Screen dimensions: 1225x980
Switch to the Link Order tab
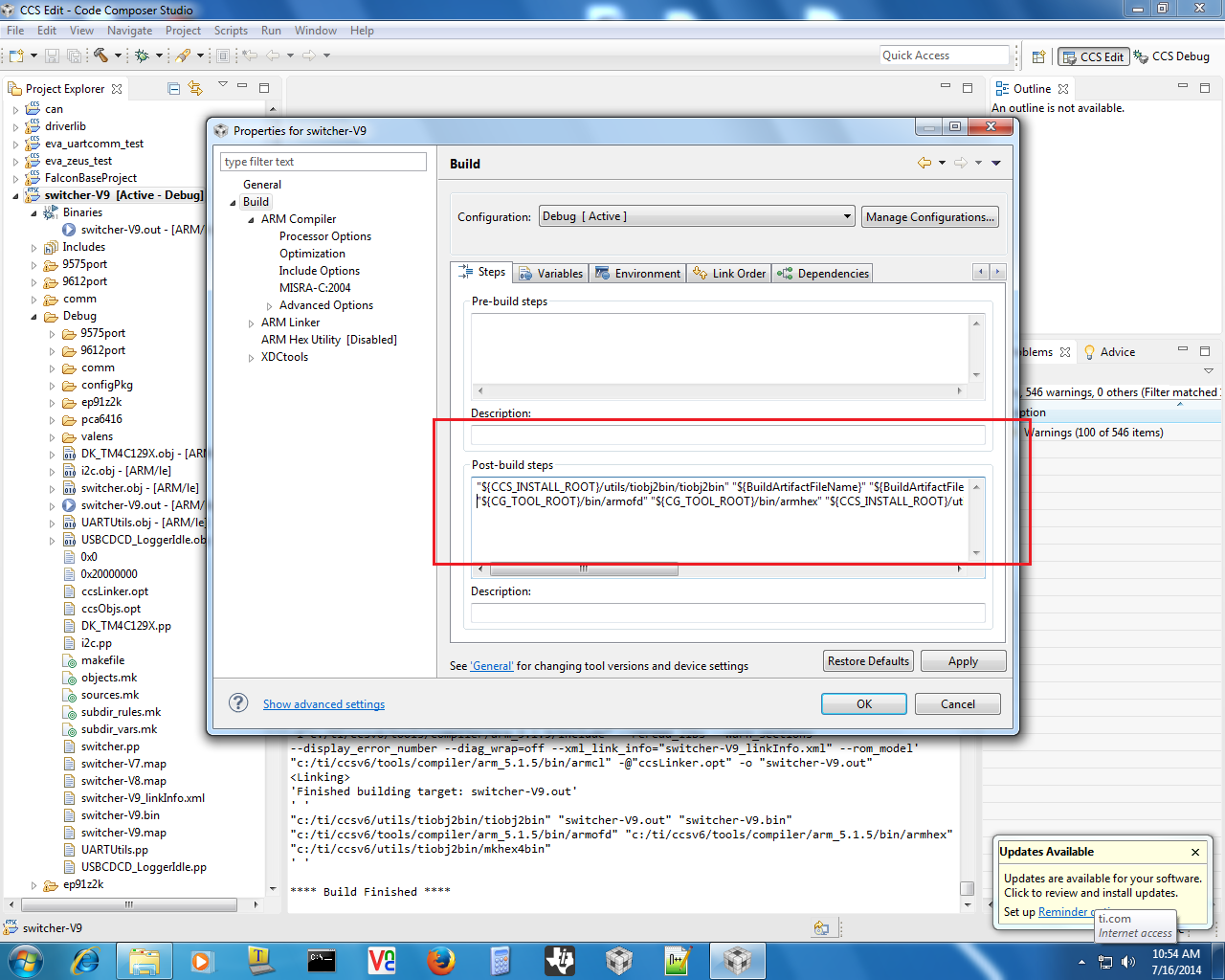click(729, 274)
